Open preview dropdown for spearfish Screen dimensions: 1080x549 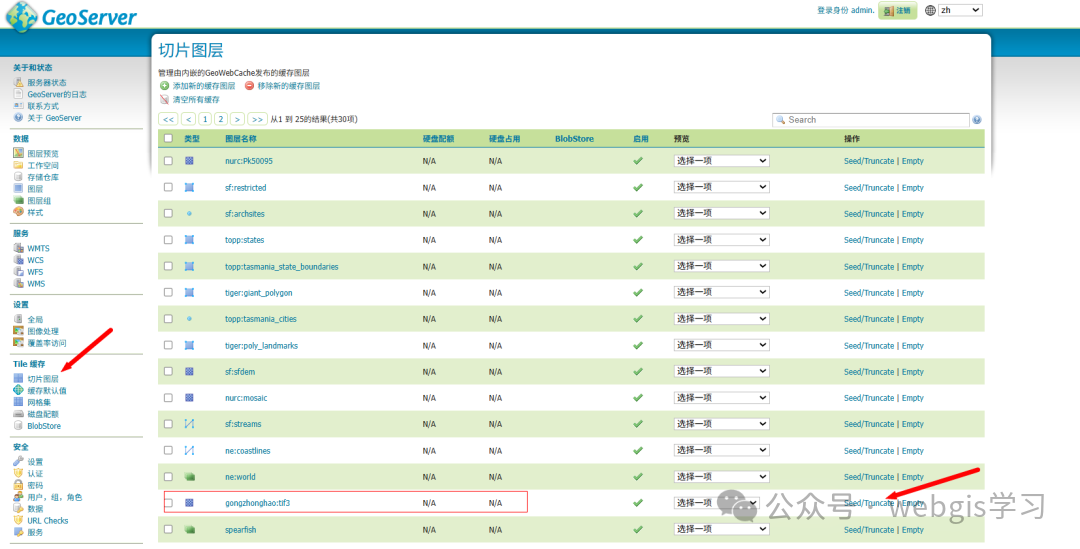[721, 529]
